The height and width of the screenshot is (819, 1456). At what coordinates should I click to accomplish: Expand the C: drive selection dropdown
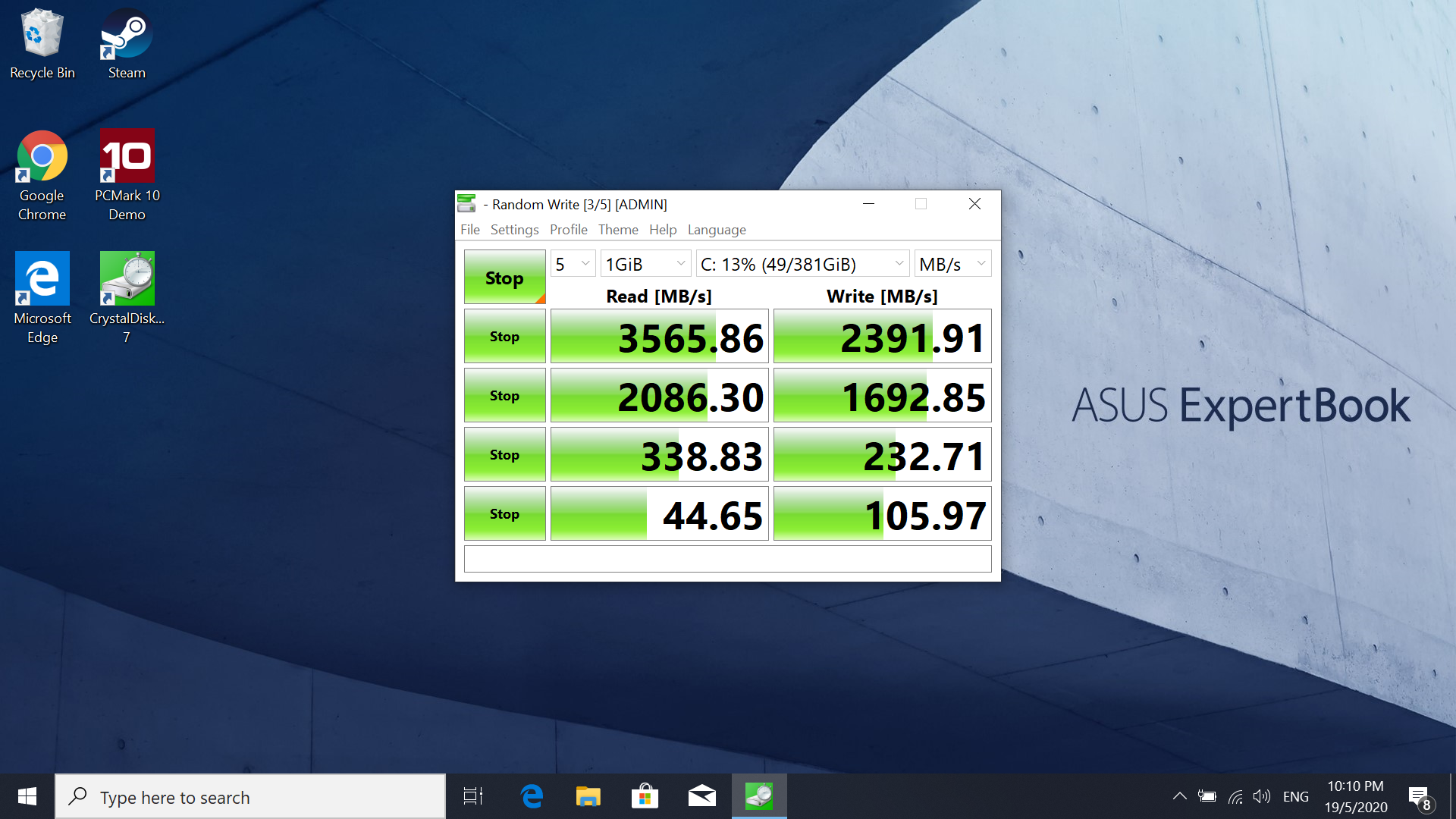click(803, 264)
